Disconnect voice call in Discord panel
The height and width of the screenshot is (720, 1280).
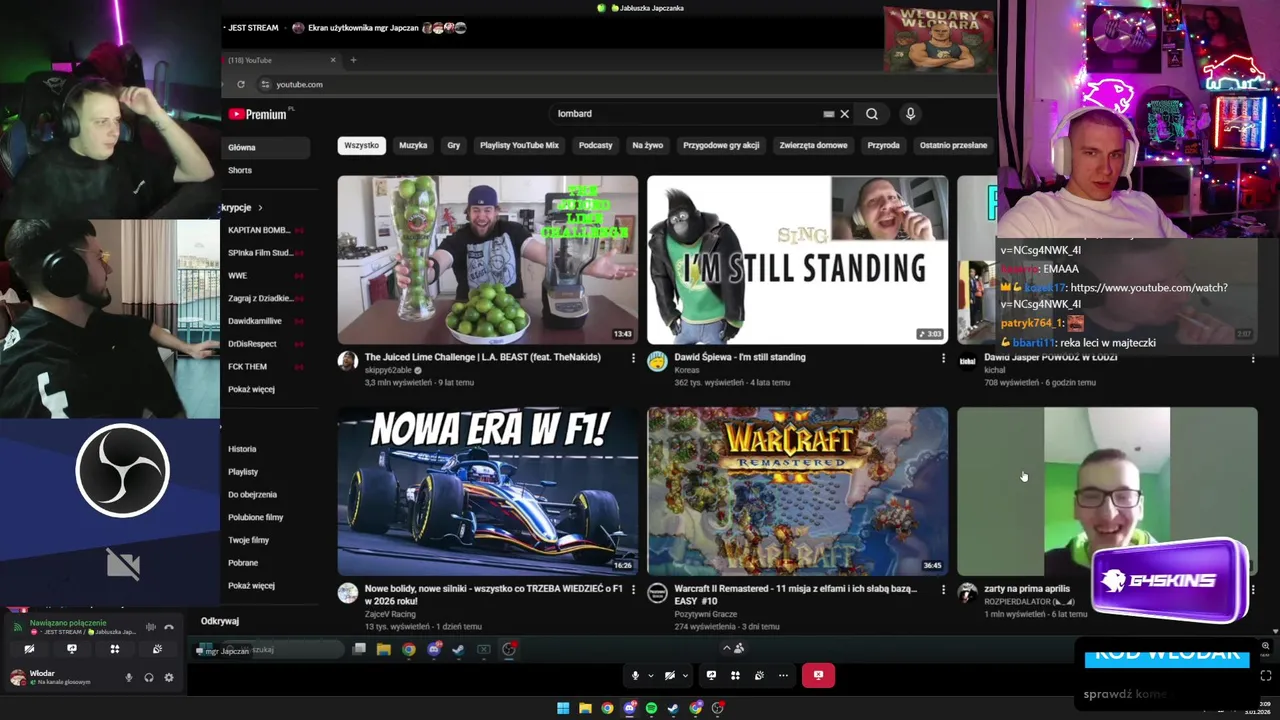(x=169, y=627)
